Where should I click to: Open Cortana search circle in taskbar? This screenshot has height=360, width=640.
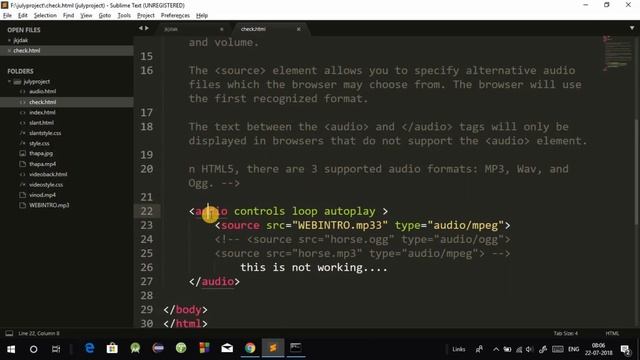pos(33,349)
